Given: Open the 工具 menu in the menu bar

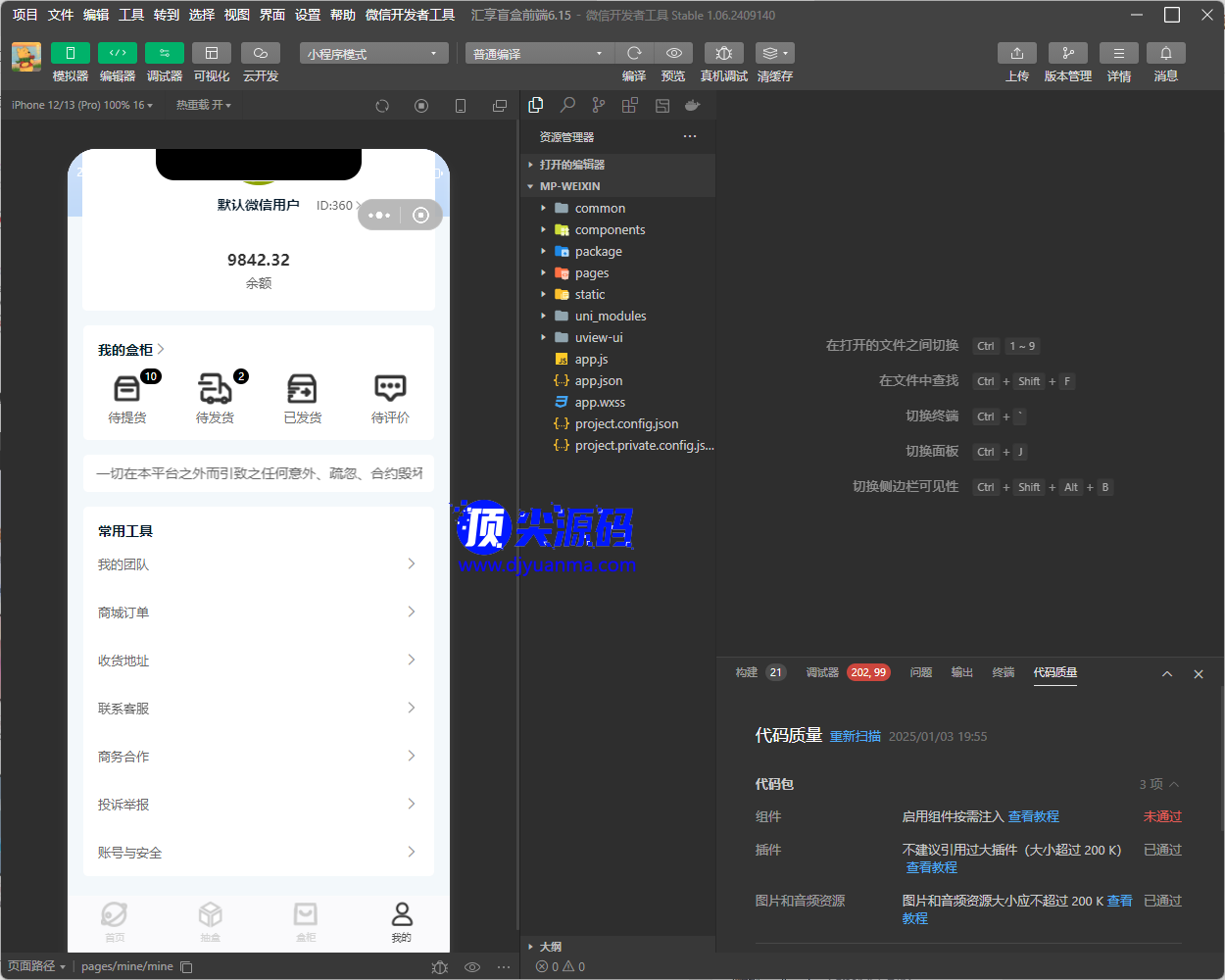Looking at the screenshot, I should coord(131,15).
